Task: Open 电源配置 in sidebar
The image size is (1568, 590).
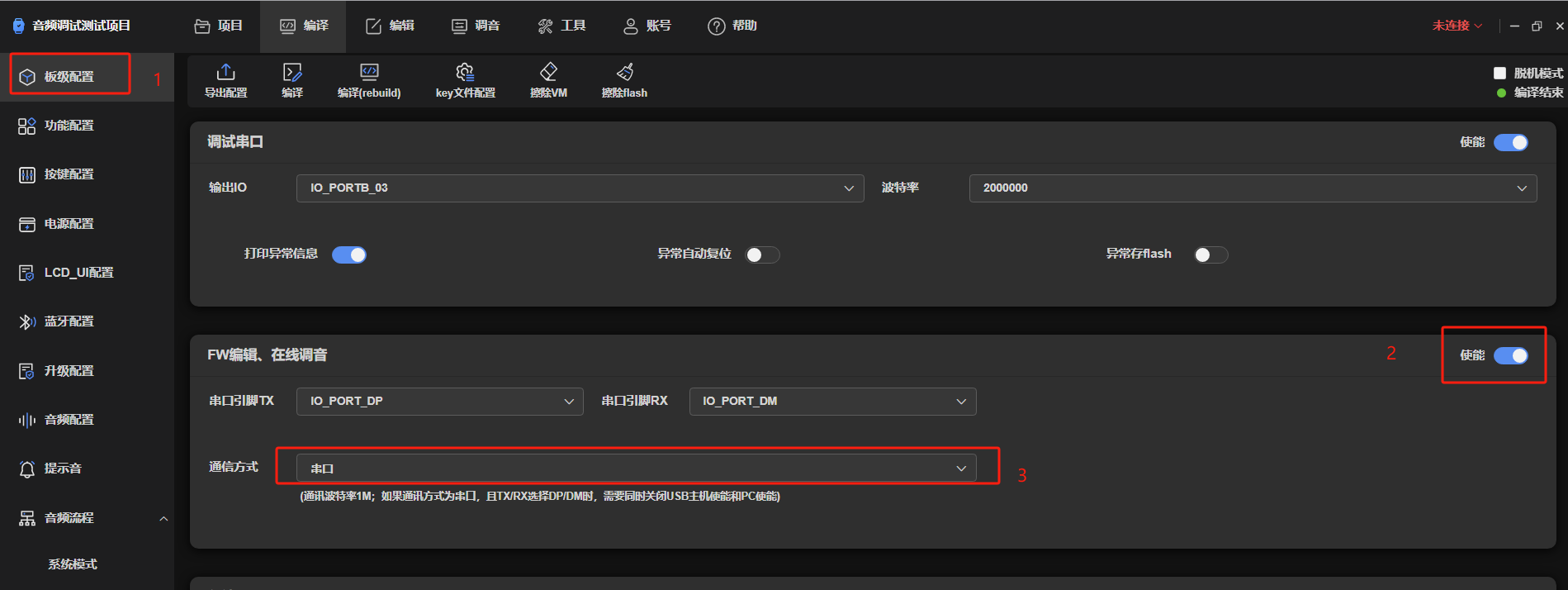Action: coord(87,224)
